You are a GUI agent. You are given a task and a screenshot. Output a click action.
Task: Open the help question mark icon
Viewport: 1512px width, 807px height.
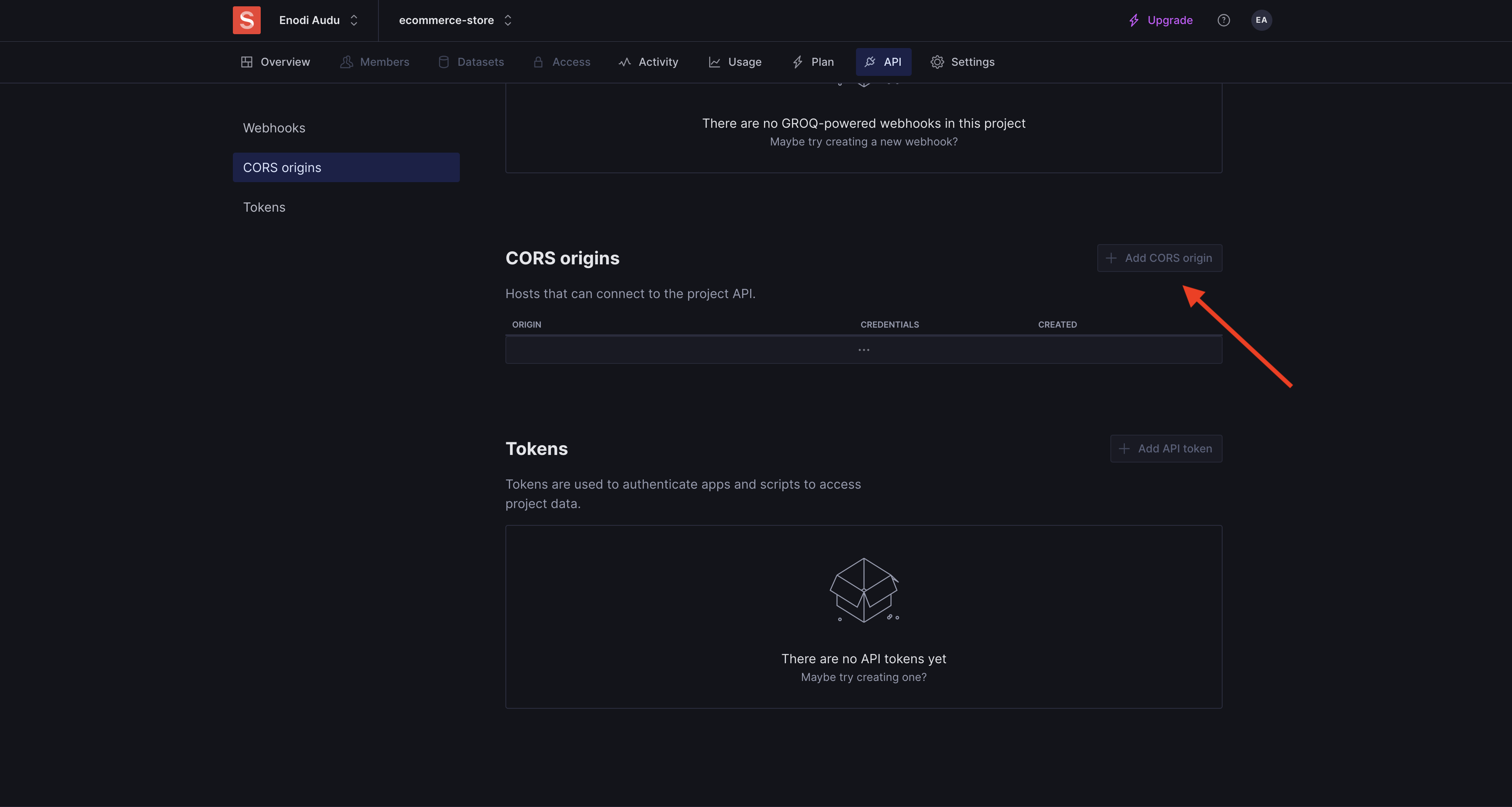click(1224, 20)
